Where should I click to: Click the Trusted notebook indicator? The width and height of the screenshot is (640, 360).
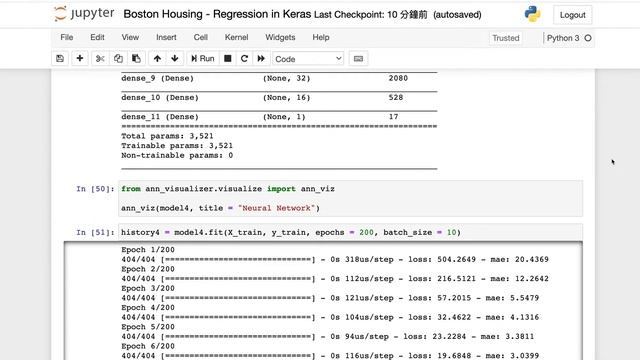click(x=506, y=38)
